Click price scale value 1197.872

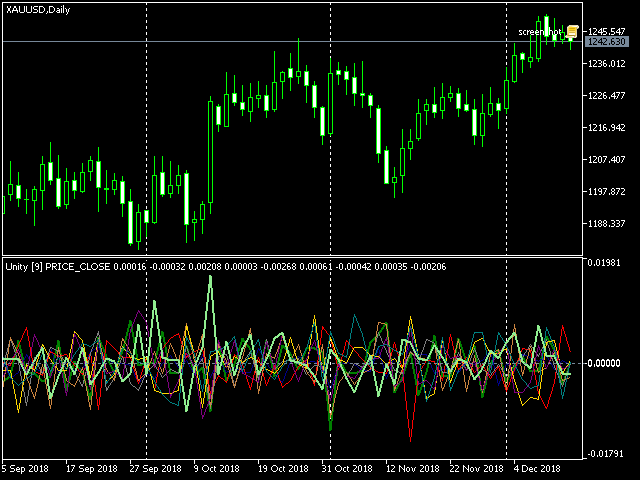pos(606,191)
